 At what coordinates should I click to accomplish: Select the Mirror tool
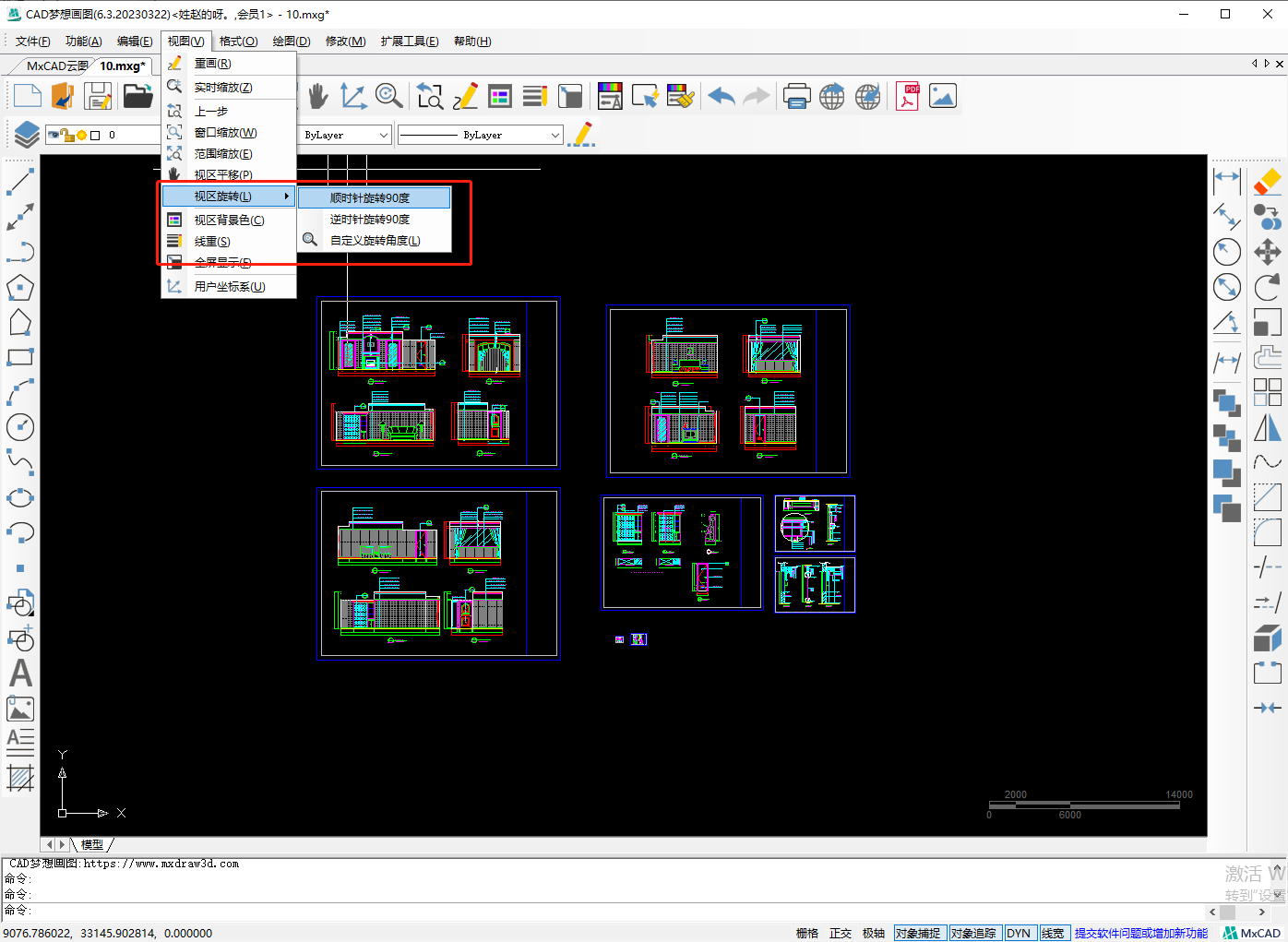[1268, 427]
